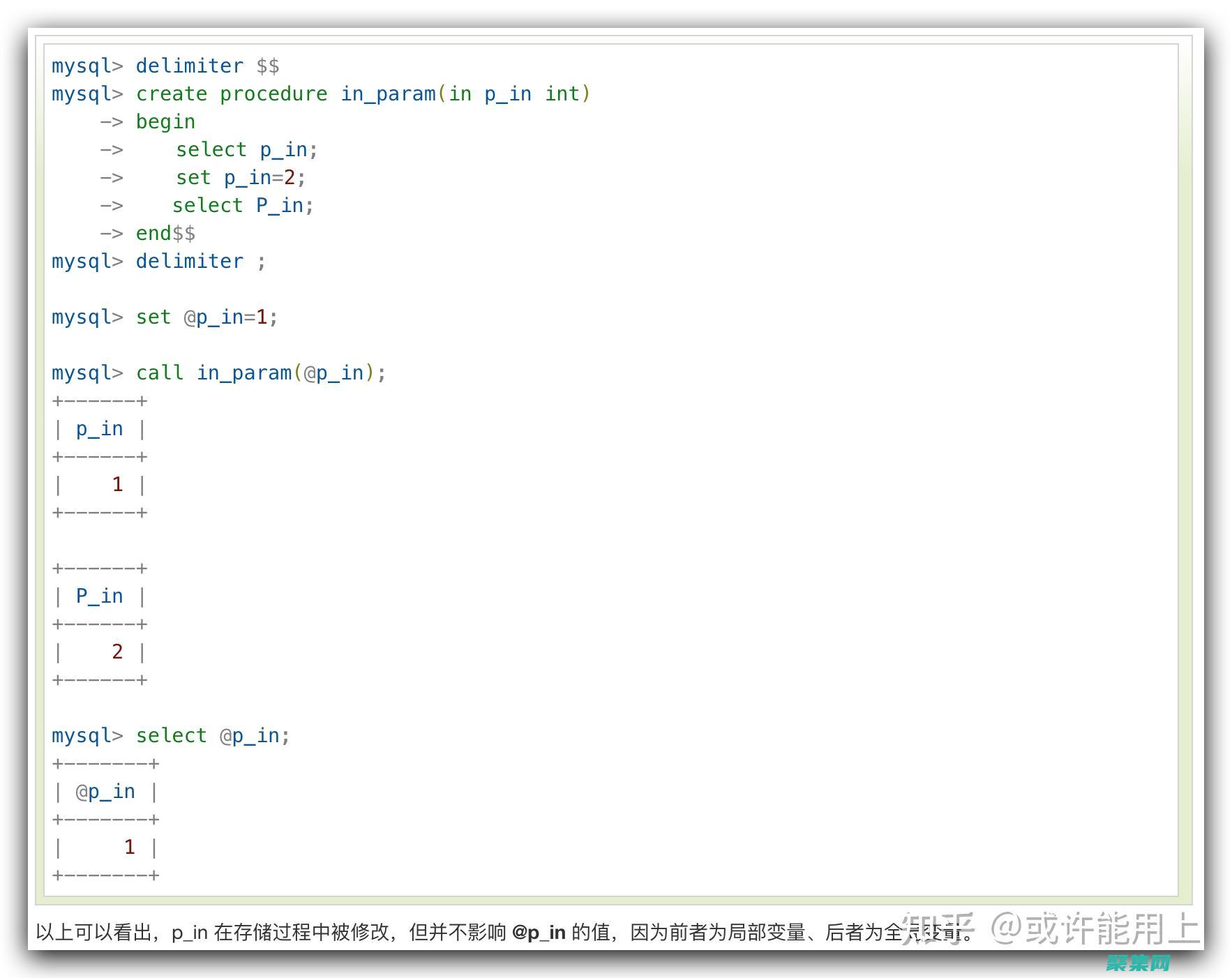Select the create procedure statement line
This screenshot has height=978, width=1232.
click(363, 93)
